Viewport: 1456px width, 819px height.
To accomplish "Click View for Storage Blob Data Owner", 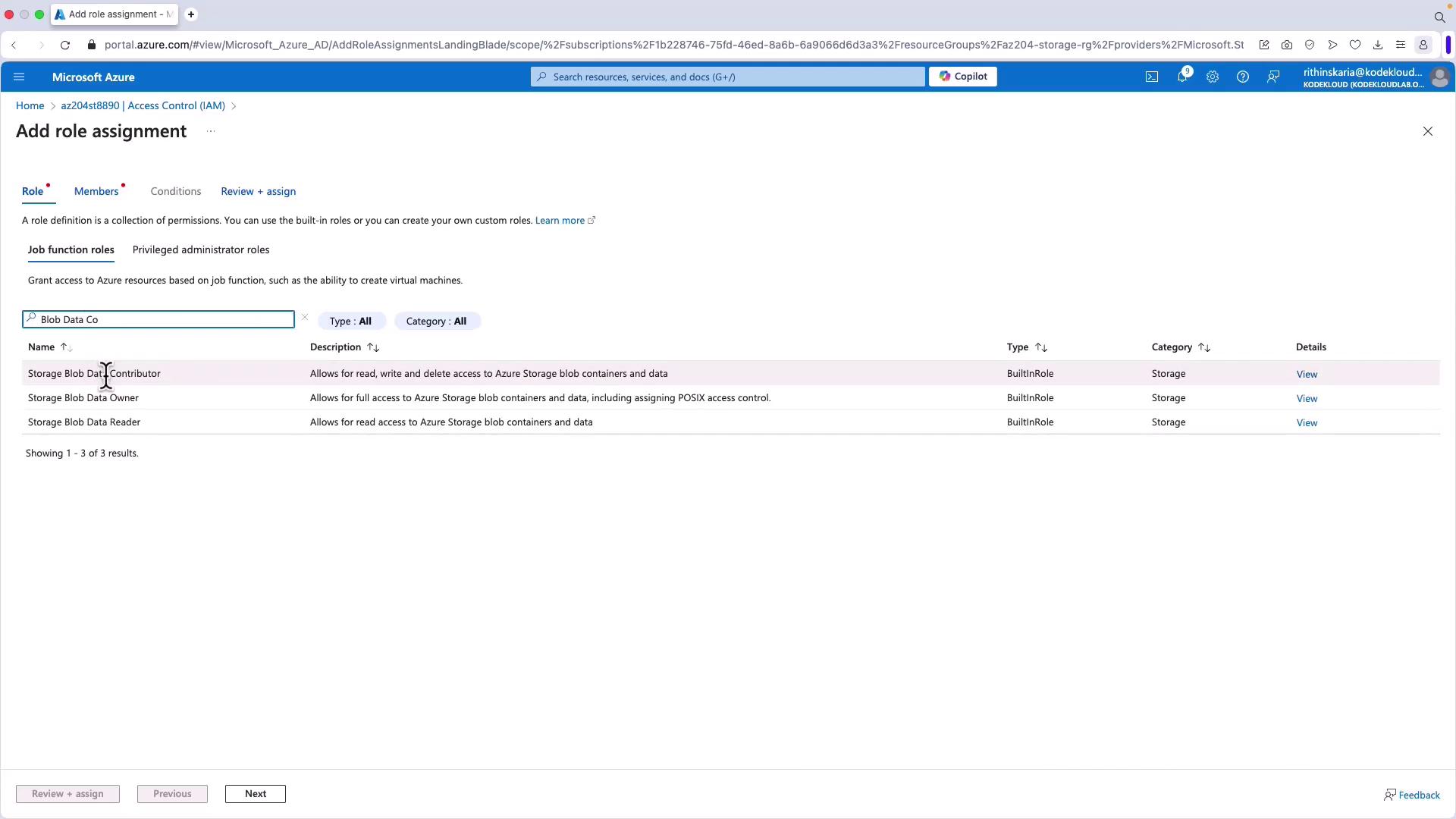I will (1307, 399).
